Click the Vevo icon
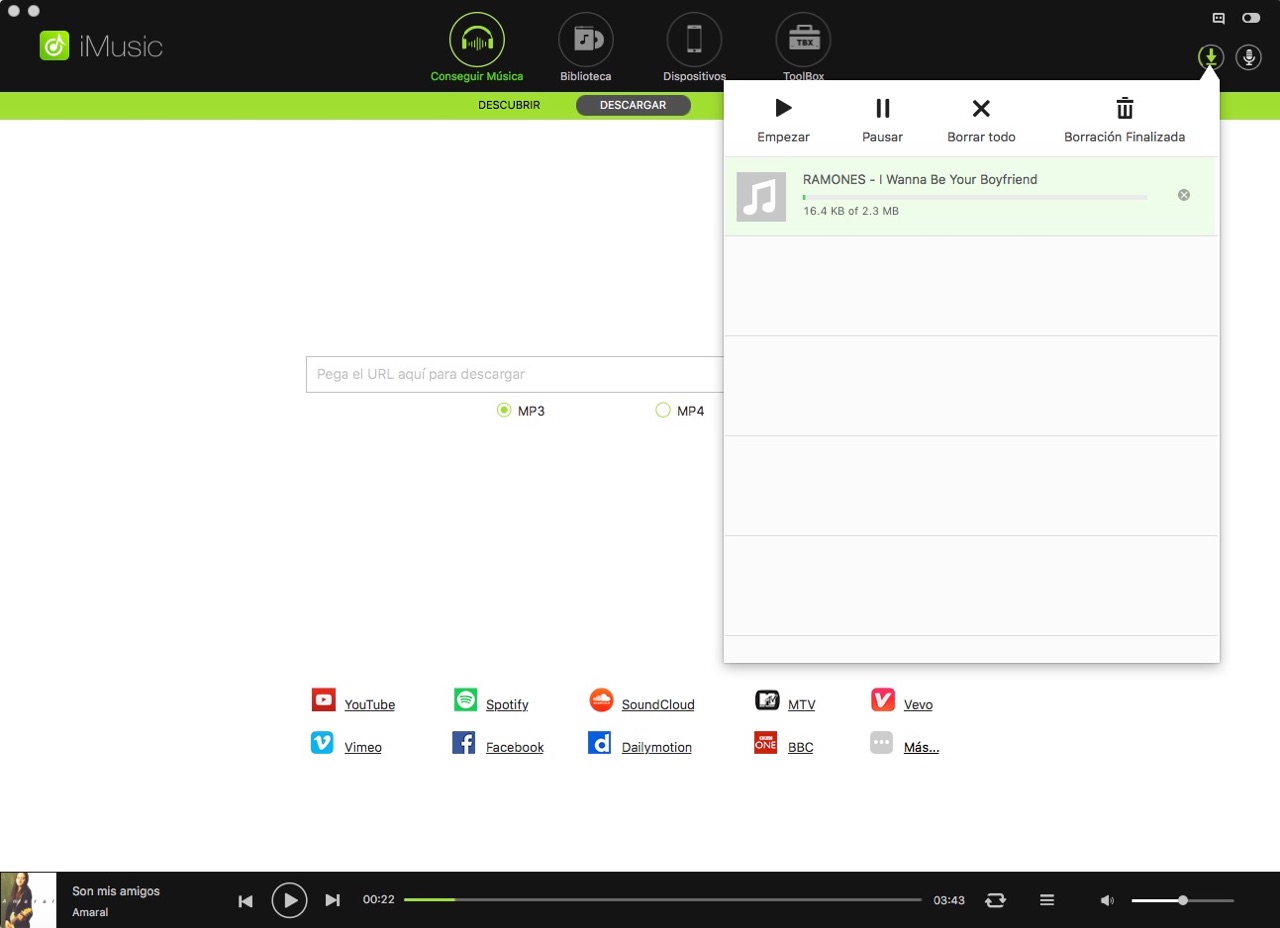 click(x=882, y=700)
